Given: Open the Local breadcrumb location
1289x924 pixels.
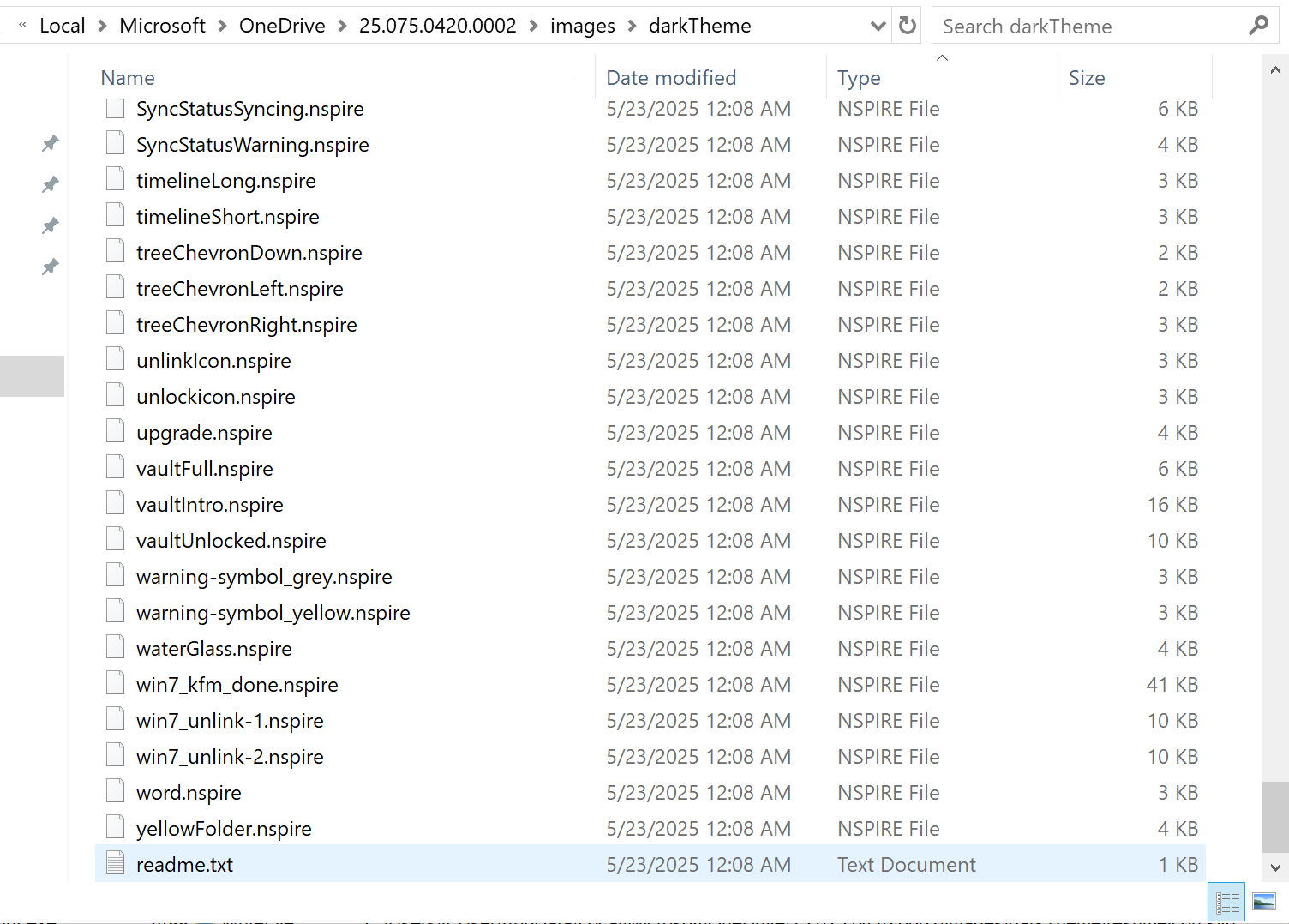Looking at the screenshot, I should (62, 25).
